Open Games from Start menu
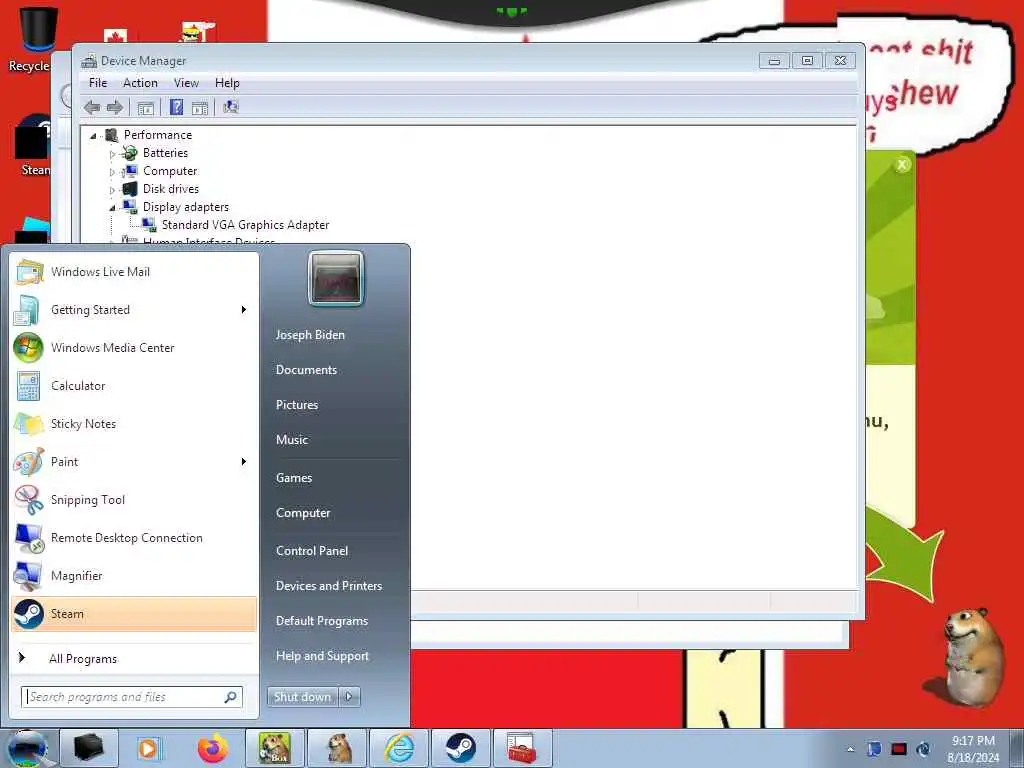 tap(294, 478)
